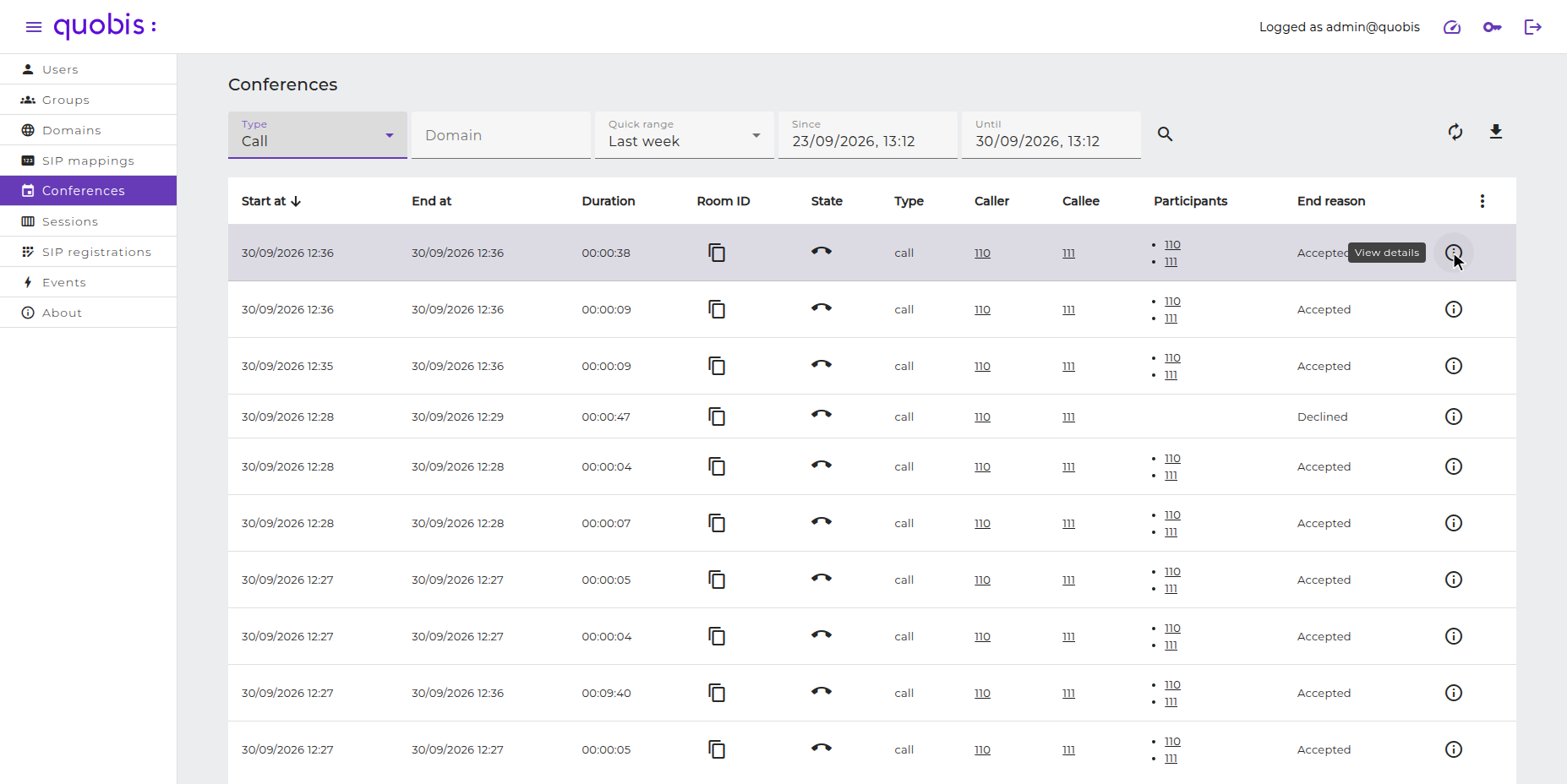Open SIP registrations page
The height and width of the screenshot is (784, 1567).
pyautogui.click(x=89, y=252)
